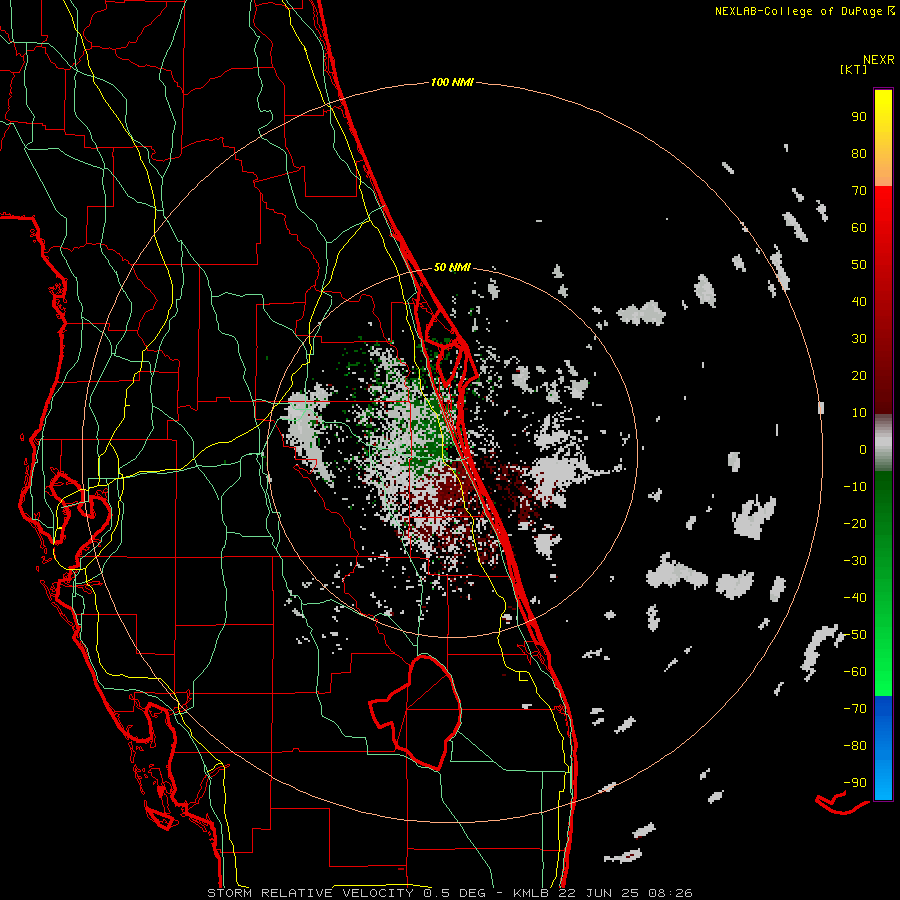Click the 100 NMI range ring label
The width and height of the screenshot is (900, 900).
tap(452, 83)
